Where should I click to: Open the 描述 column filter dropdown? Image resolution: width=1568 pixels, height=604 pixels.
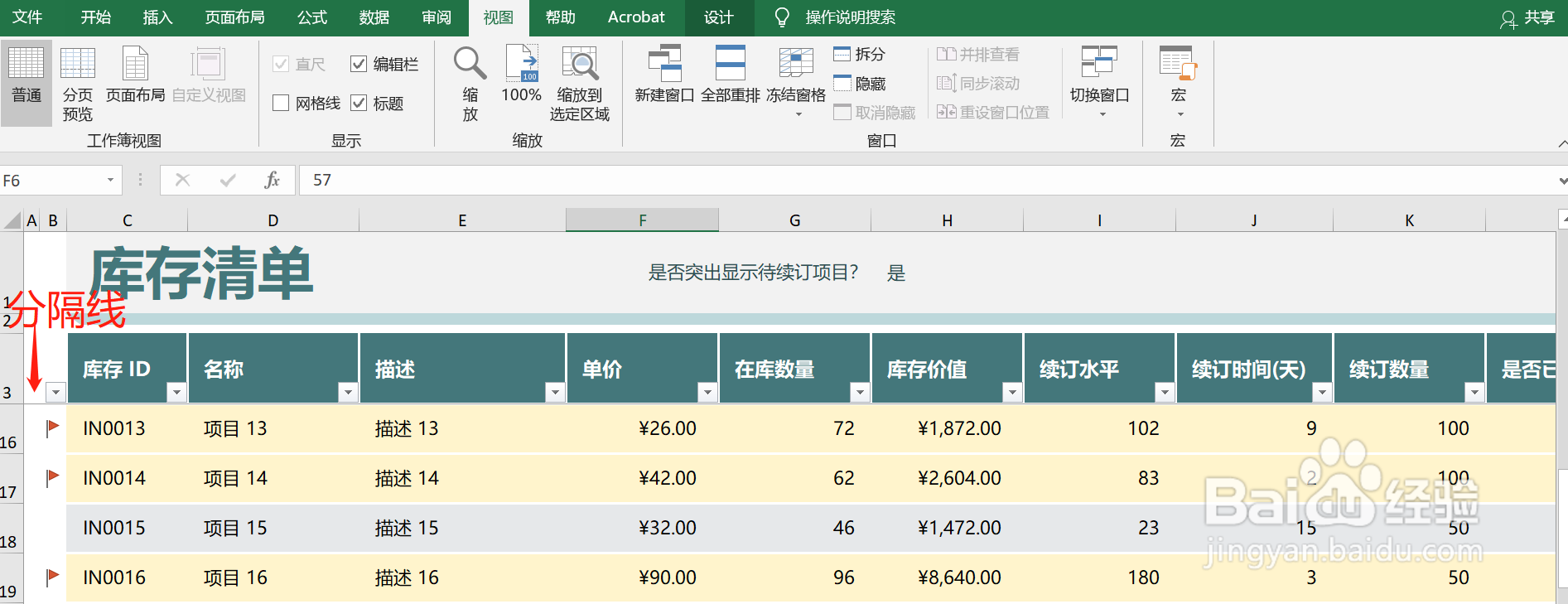(x=555, y=392)
